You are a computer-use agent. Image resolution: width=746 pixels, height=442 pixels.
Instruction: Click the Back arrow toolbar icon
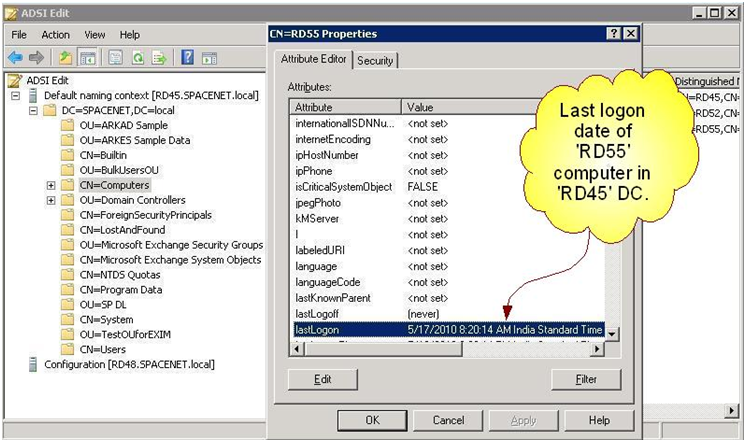coord(15,58)
